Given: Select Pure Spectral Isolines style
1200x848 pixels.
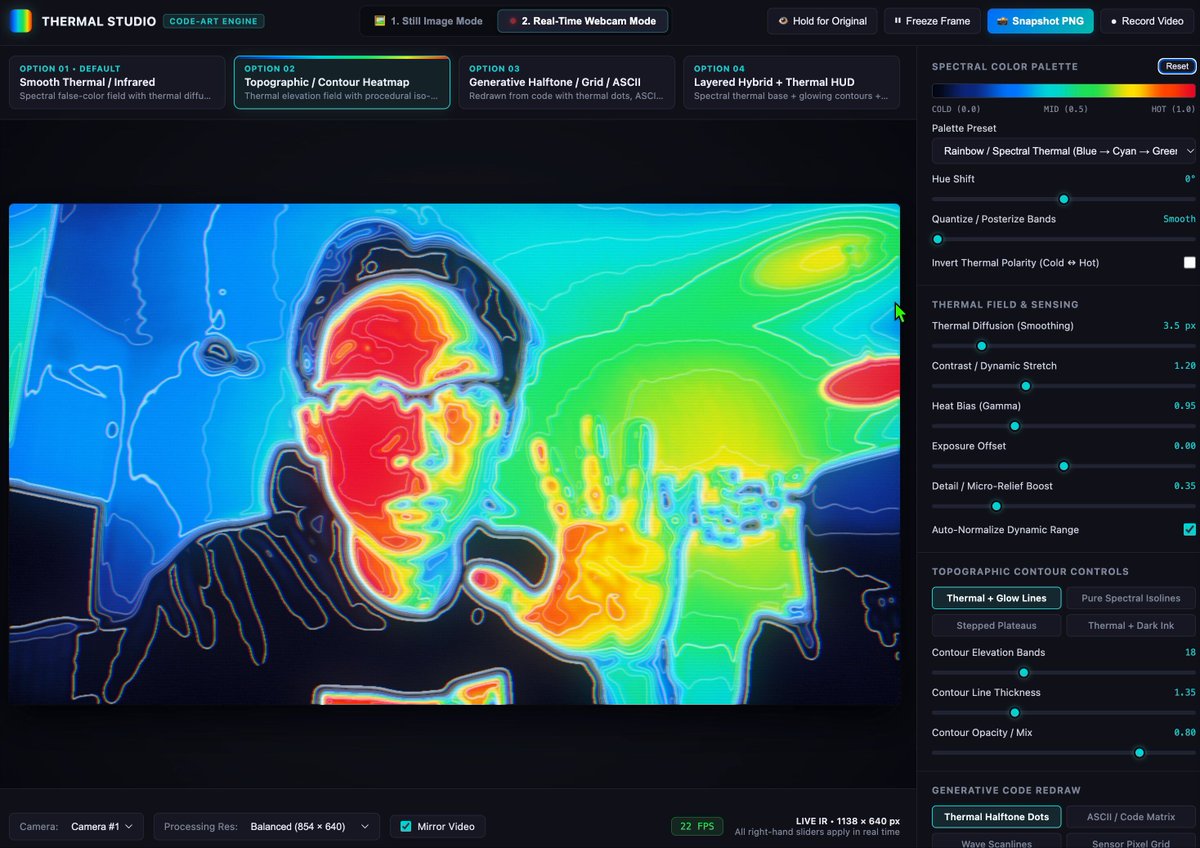Looking at the screenshot, I should 1131,598.
